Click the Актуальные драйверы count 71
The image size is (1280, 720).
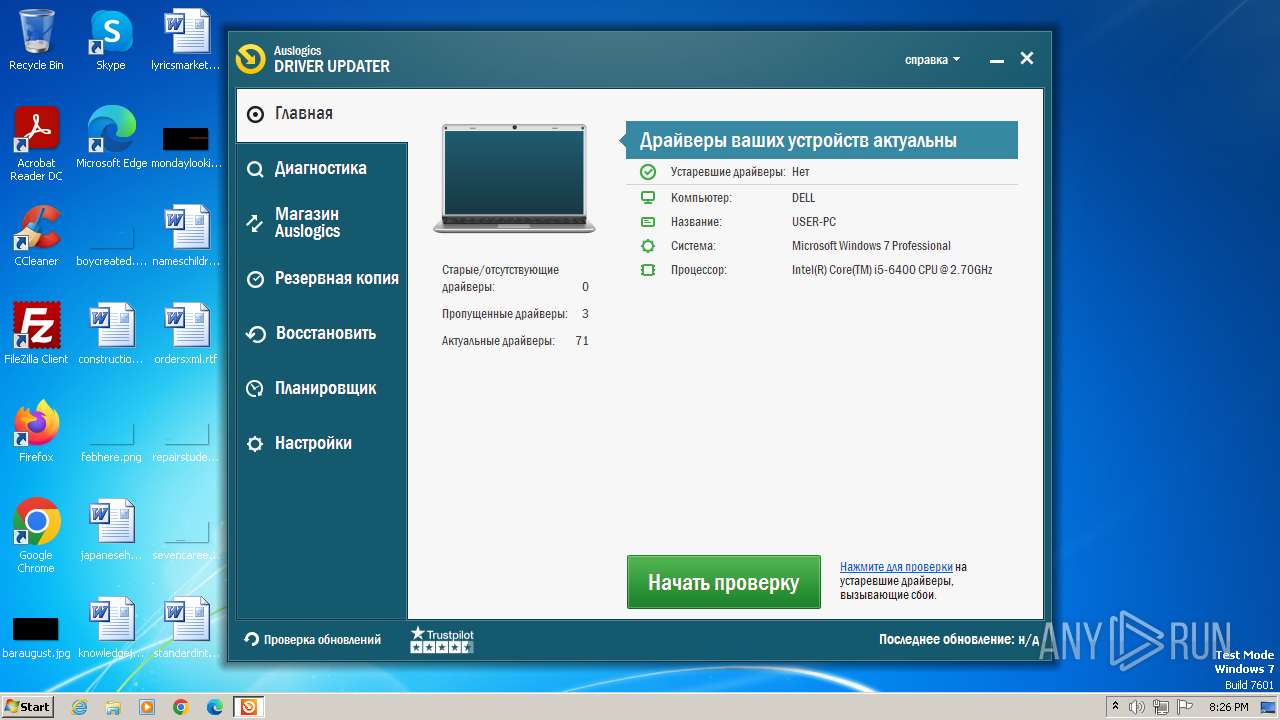click(582, 341)
